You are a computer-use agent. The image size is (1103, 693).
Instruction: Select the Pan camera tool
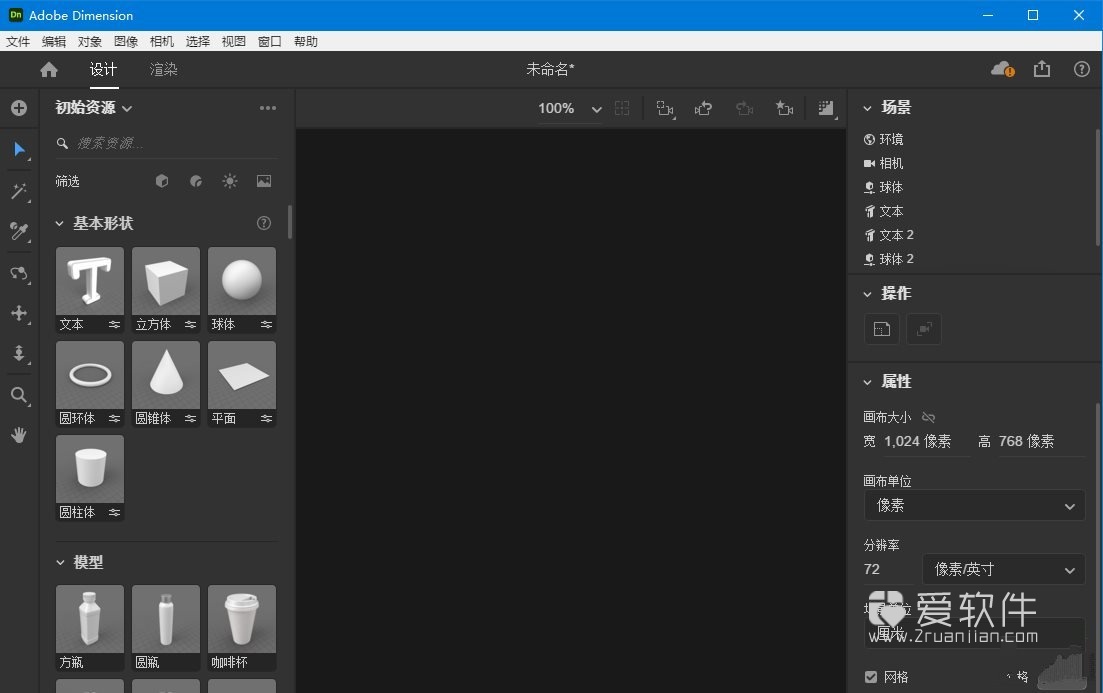19,313
